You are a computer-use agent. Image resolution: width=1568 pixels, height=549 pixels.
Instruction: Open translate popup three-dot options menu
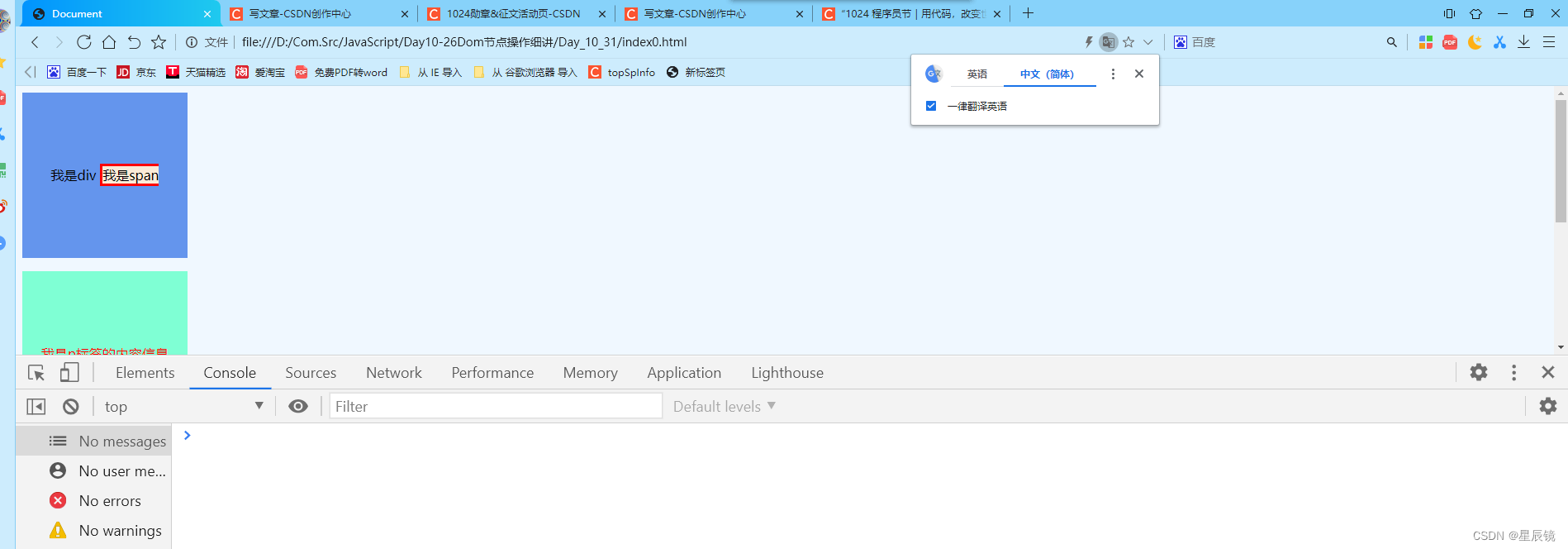click(x=1113, y=74)
